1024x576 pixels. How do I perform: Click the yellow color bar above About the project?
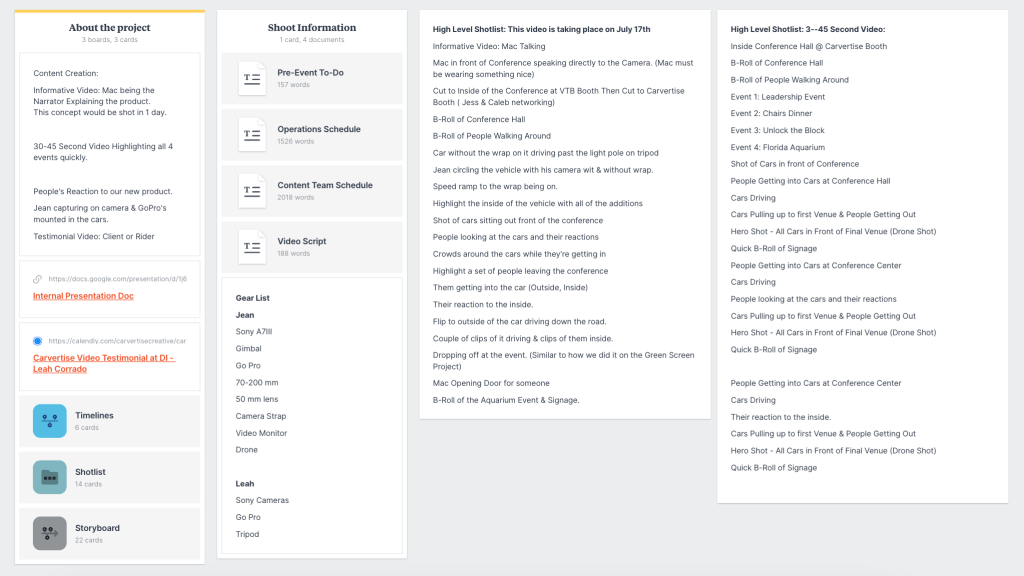coord(110,11)
